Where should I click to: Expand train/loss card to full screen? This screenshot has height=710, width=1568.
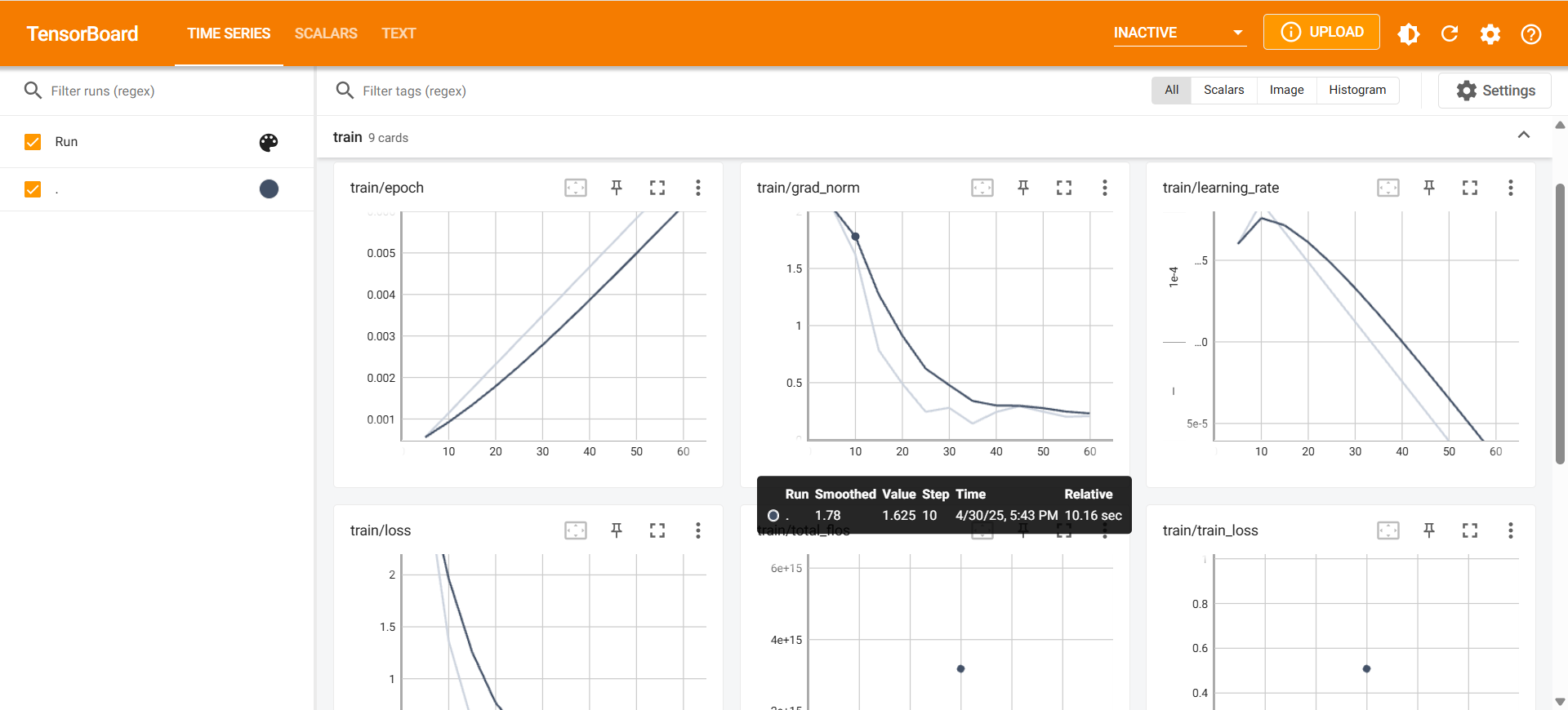click(x=657, y=530)
